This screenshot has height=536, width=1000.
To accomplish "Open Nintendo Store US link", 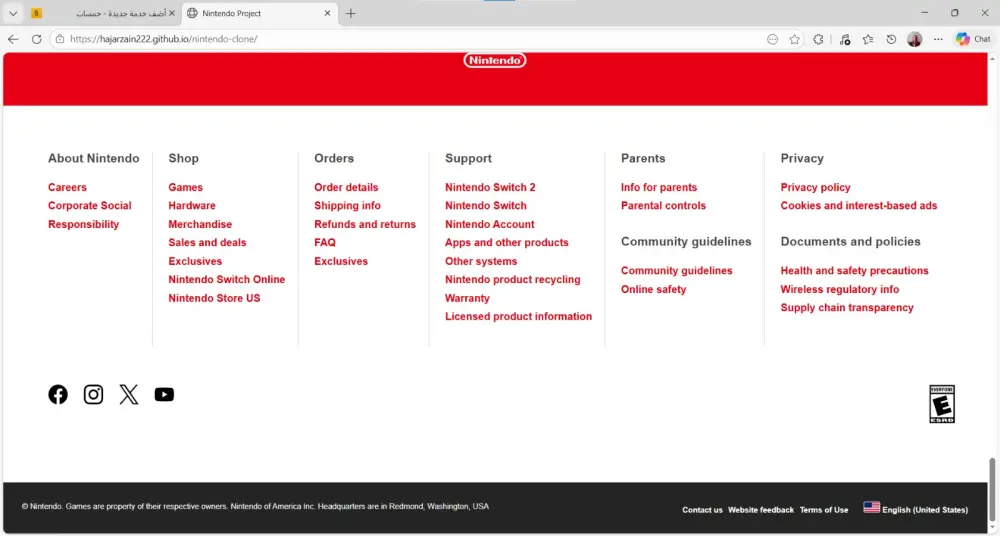I will [x=214, y=298].
